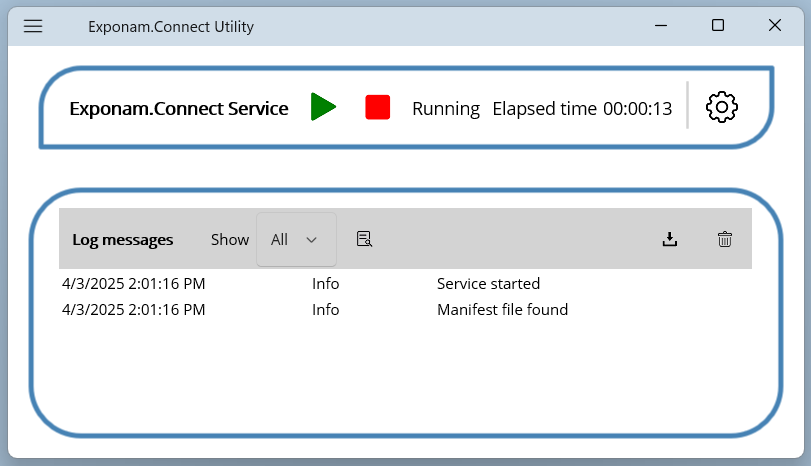
Task: Click timestamp of 'Service started' row
Action: 133,283
